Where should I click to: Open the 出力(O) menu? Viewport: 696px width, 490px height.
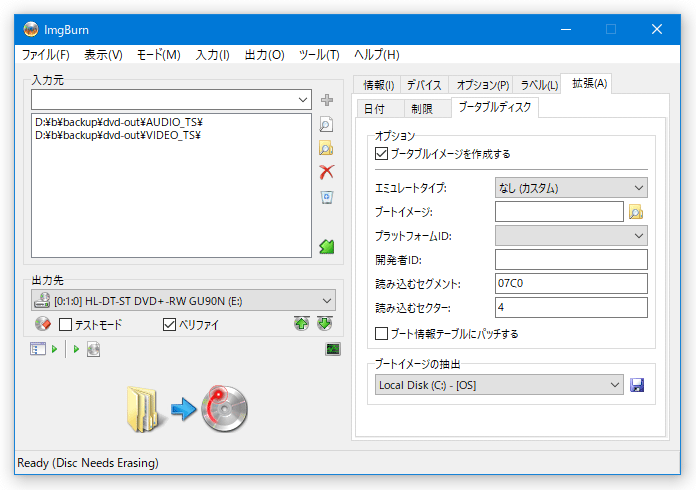[x=265, y=55]
